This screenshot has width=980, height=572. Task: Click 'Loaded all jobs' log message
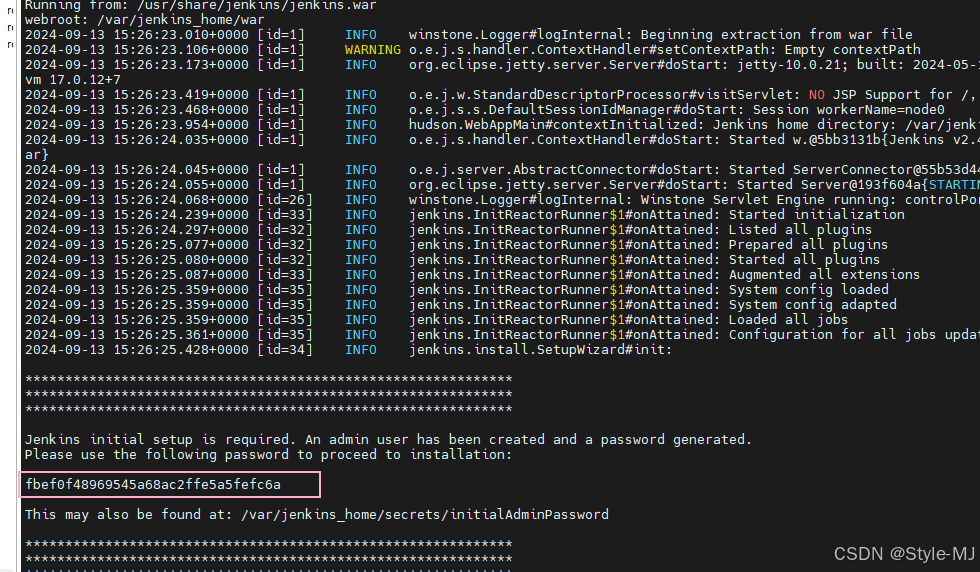click(x=788, y=320)
